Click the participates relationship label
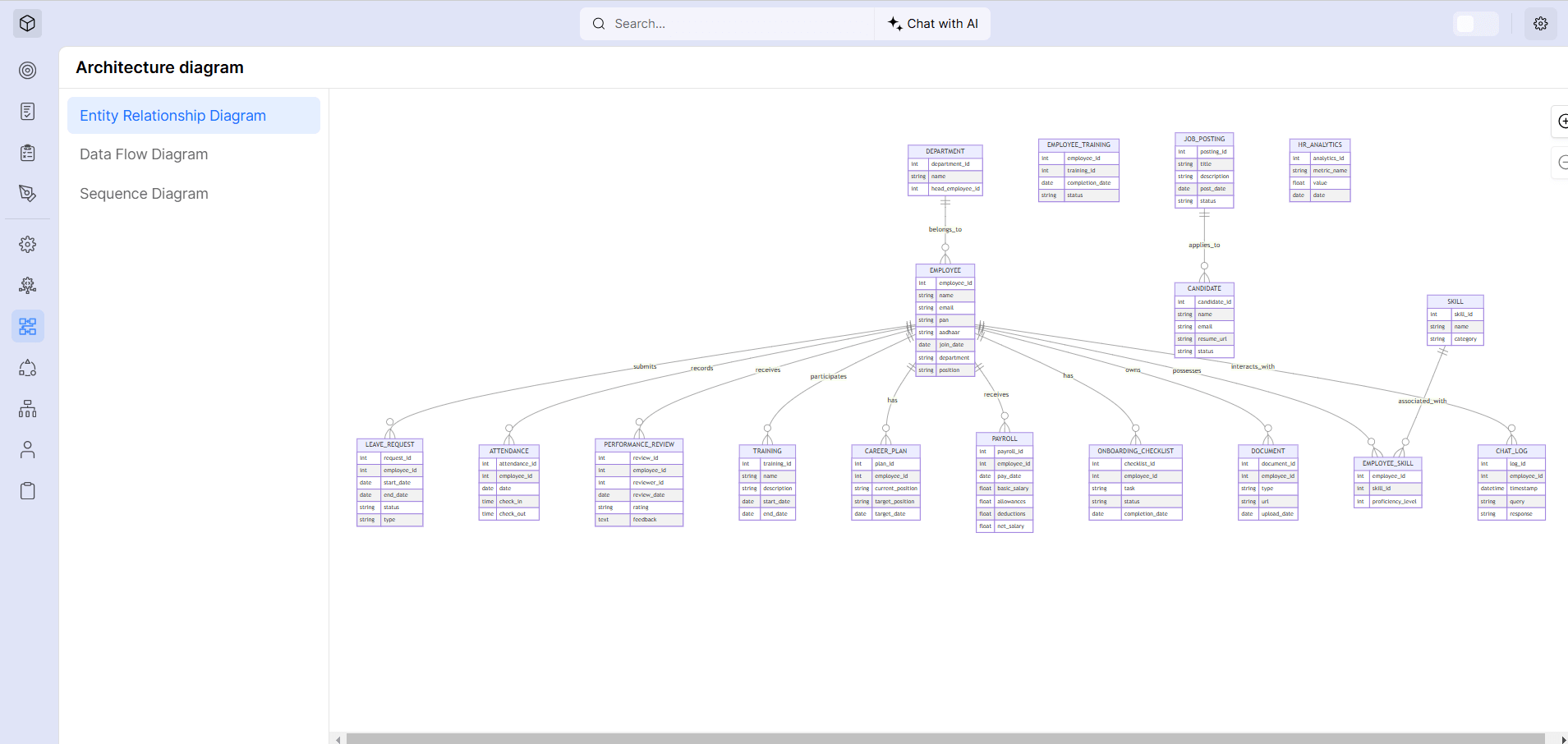The height and width of the screenshot is (744, 1568). coord(828,376)
